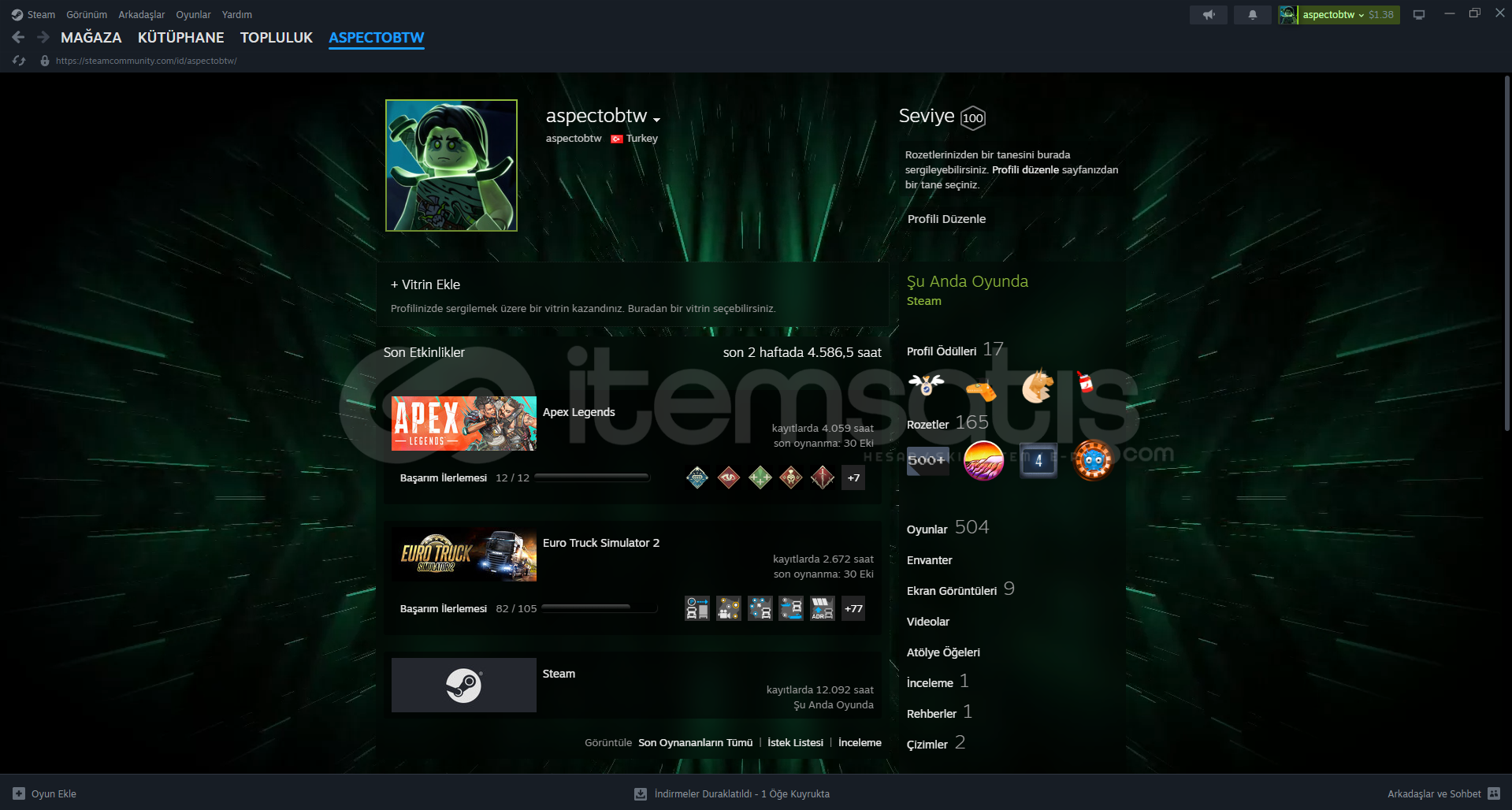The width and height of the screenshot is (1512, 810).
Task: Switch to the KÜTÜPHANE tab
Action: (x=181, y=37)
